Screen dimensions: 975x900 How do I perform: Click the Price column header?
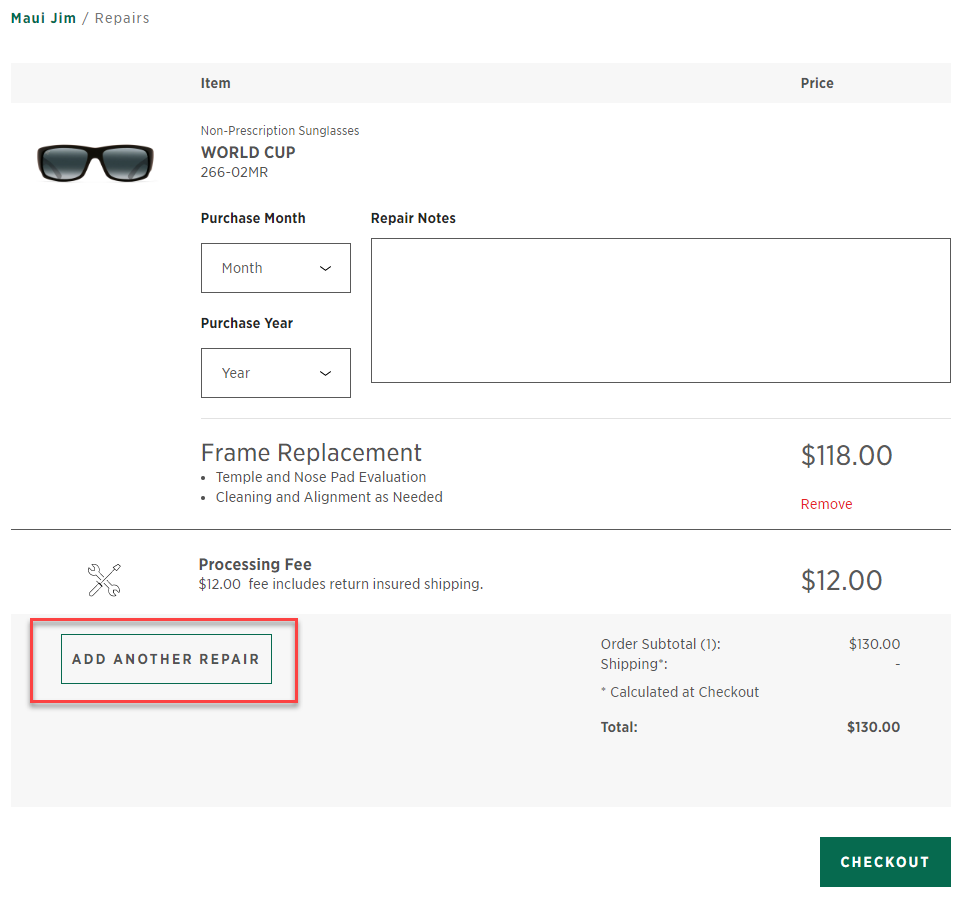click(817, 83)
